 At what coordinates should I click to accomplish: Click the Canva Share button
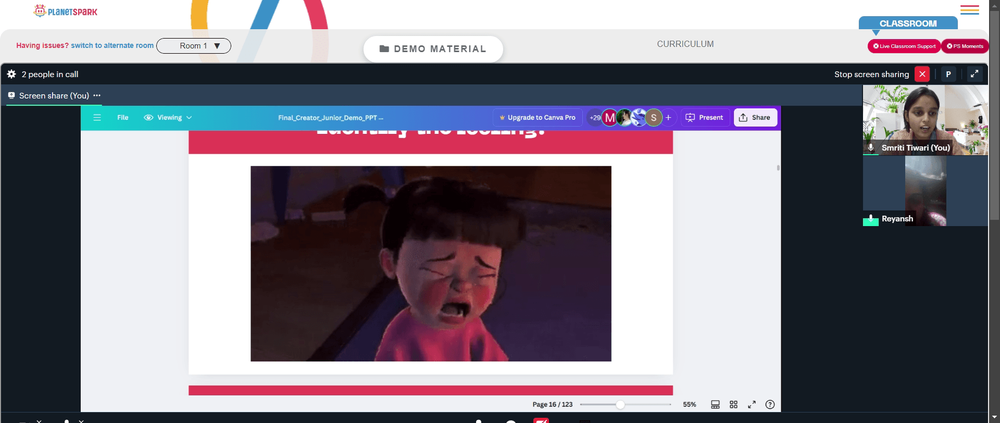tap(755, 117)
